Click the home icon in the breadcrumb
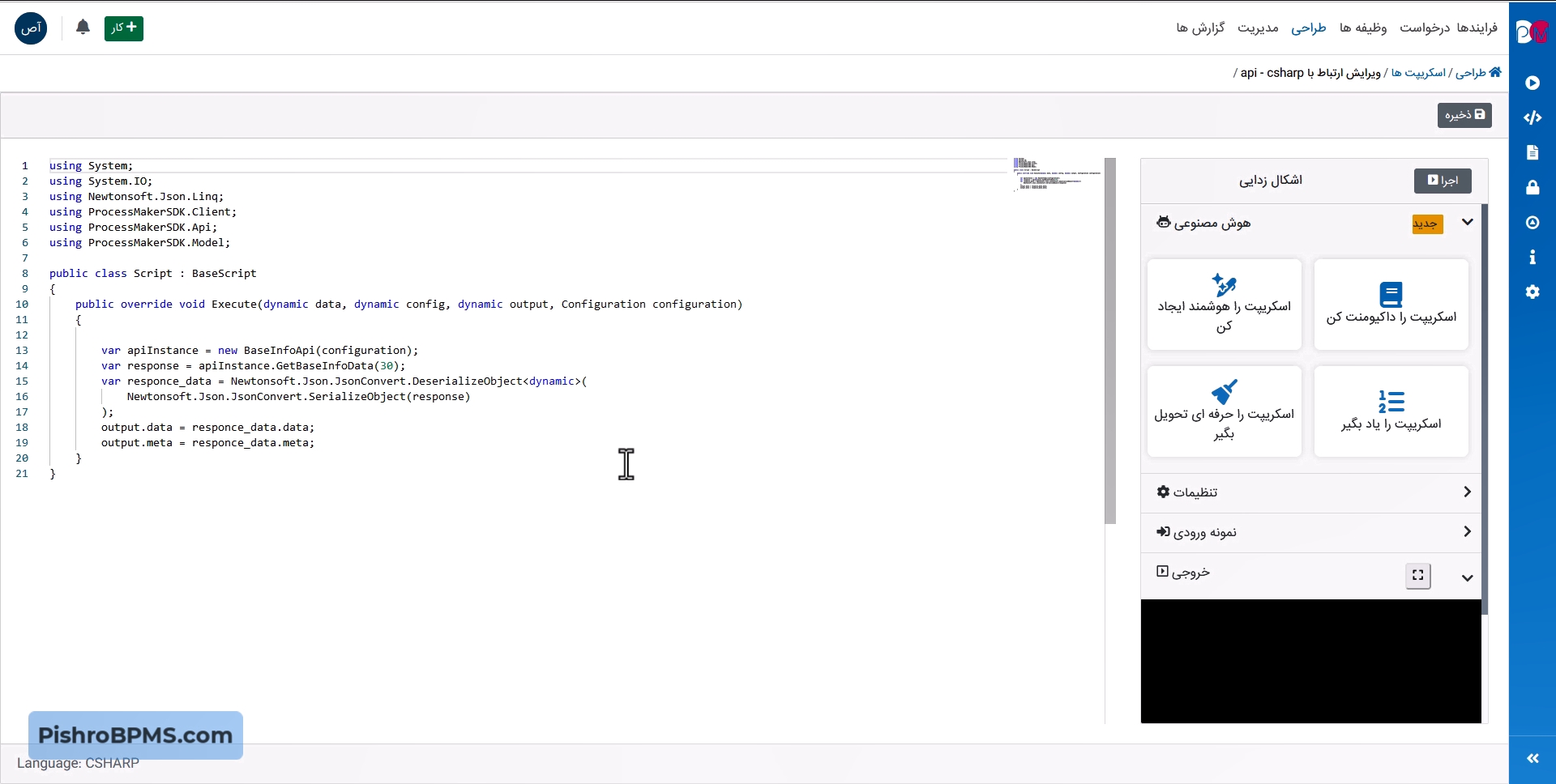 pos(1495,72)
